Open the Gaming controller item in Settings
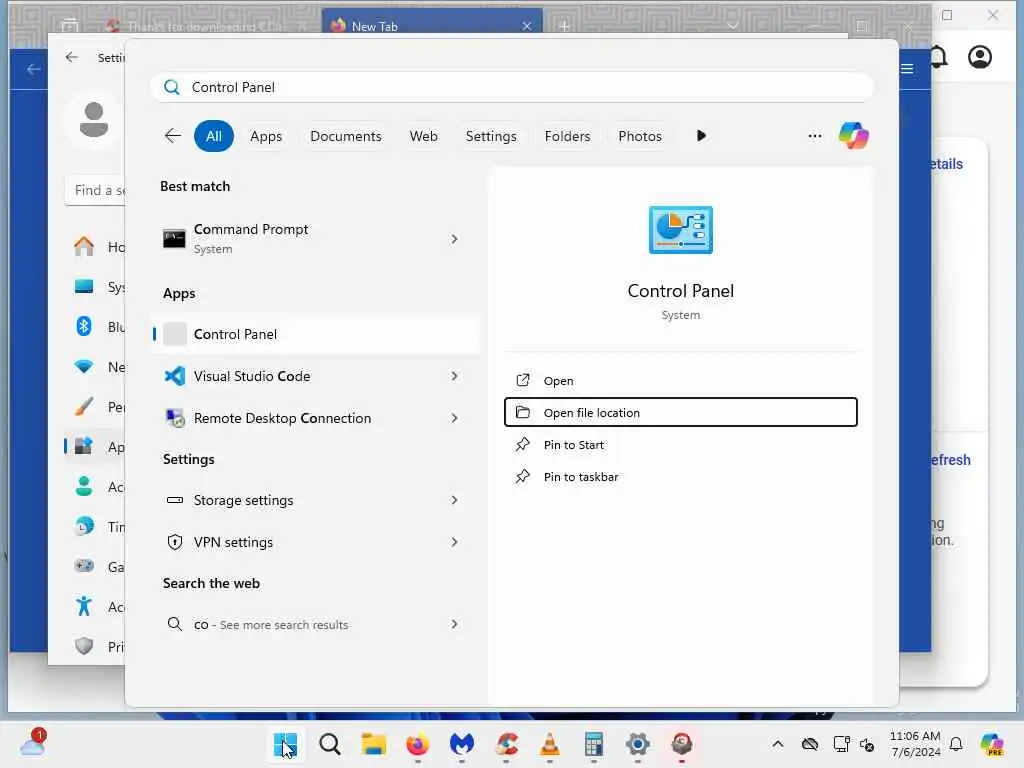The height and width of the screenshot is (768, 1024). [x=95, y=566]
